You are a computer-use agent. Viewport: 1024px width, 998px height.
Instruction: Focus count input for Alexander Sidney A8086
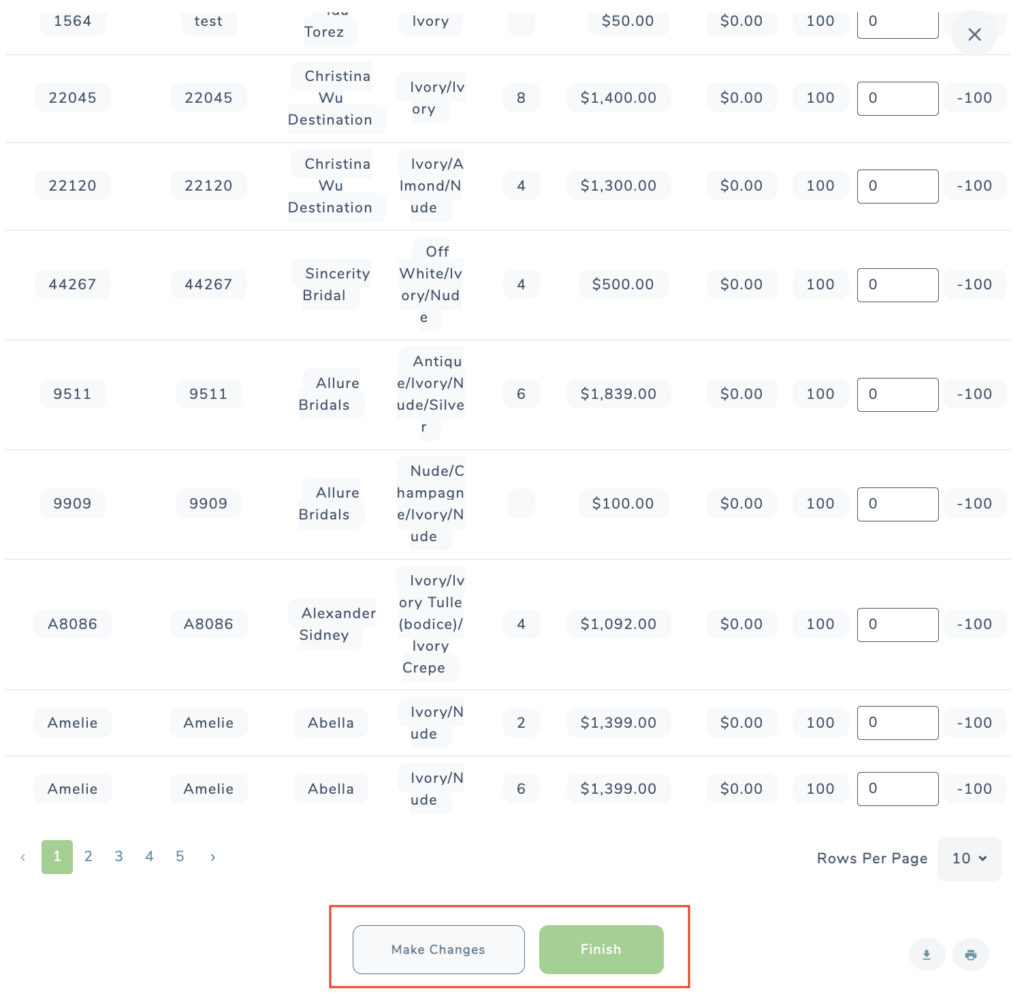897,624
